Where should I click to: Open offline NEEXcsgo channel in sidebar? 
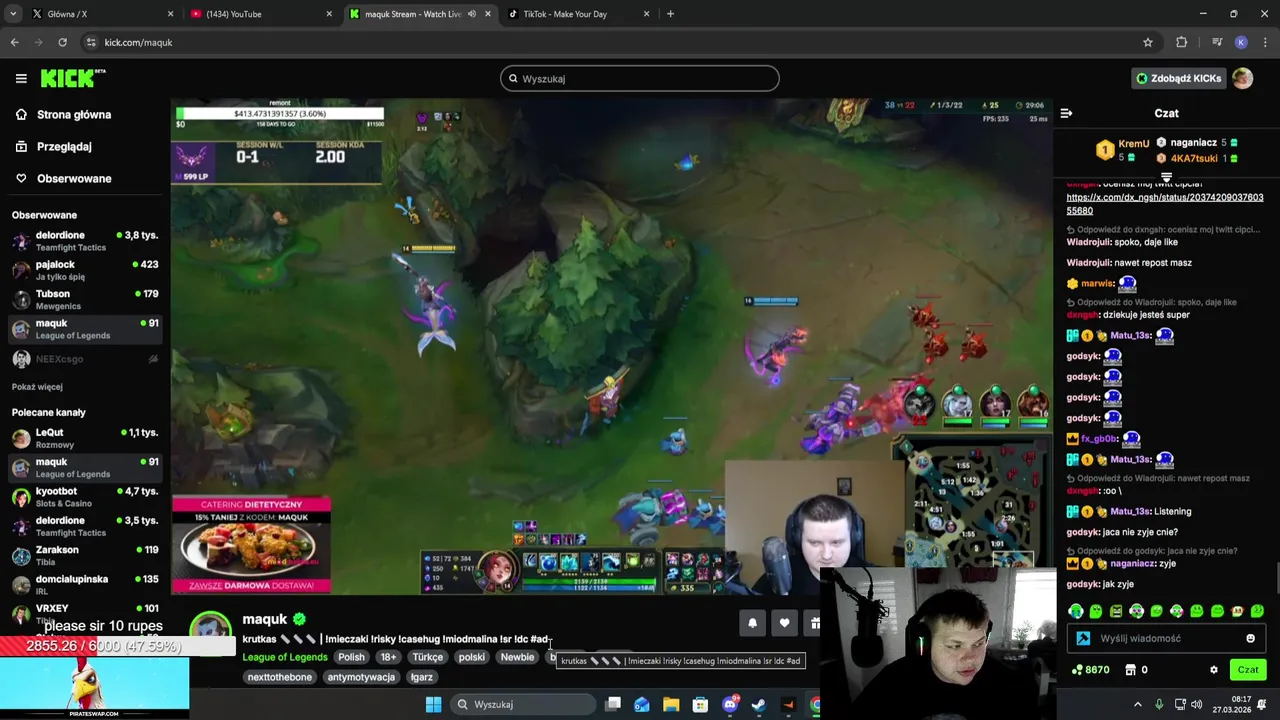click(85, 359)
